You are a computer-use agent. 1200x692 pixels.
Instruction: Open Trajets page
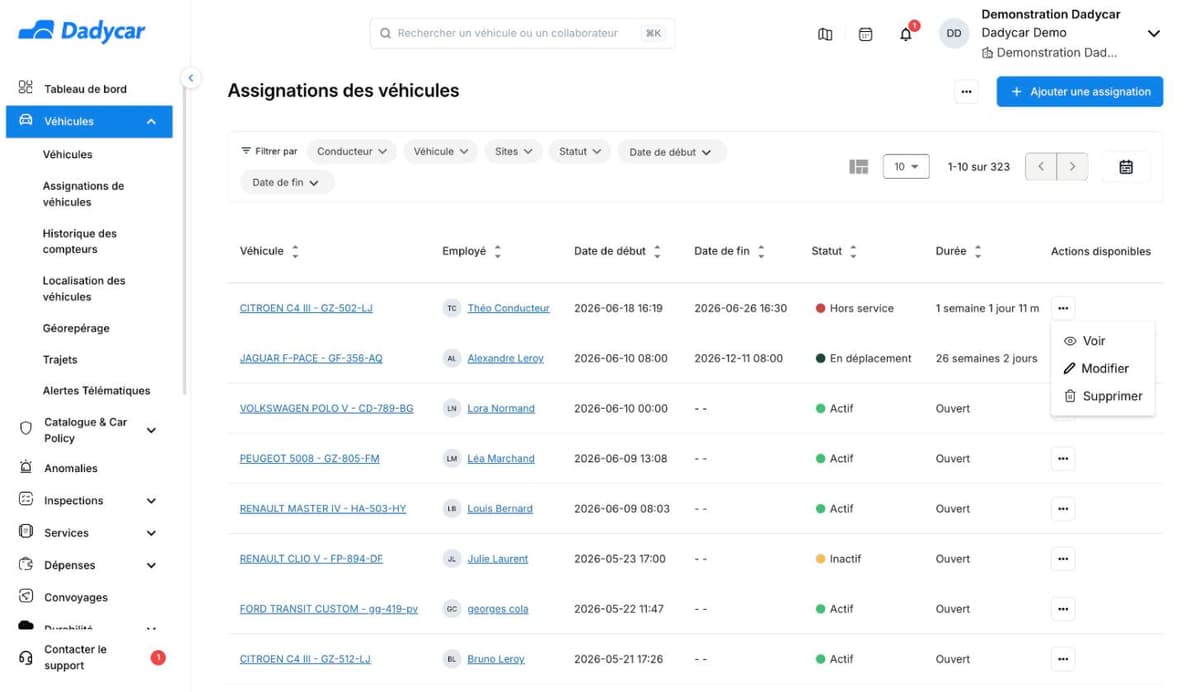pyautogui.click(x=60, y=359)
